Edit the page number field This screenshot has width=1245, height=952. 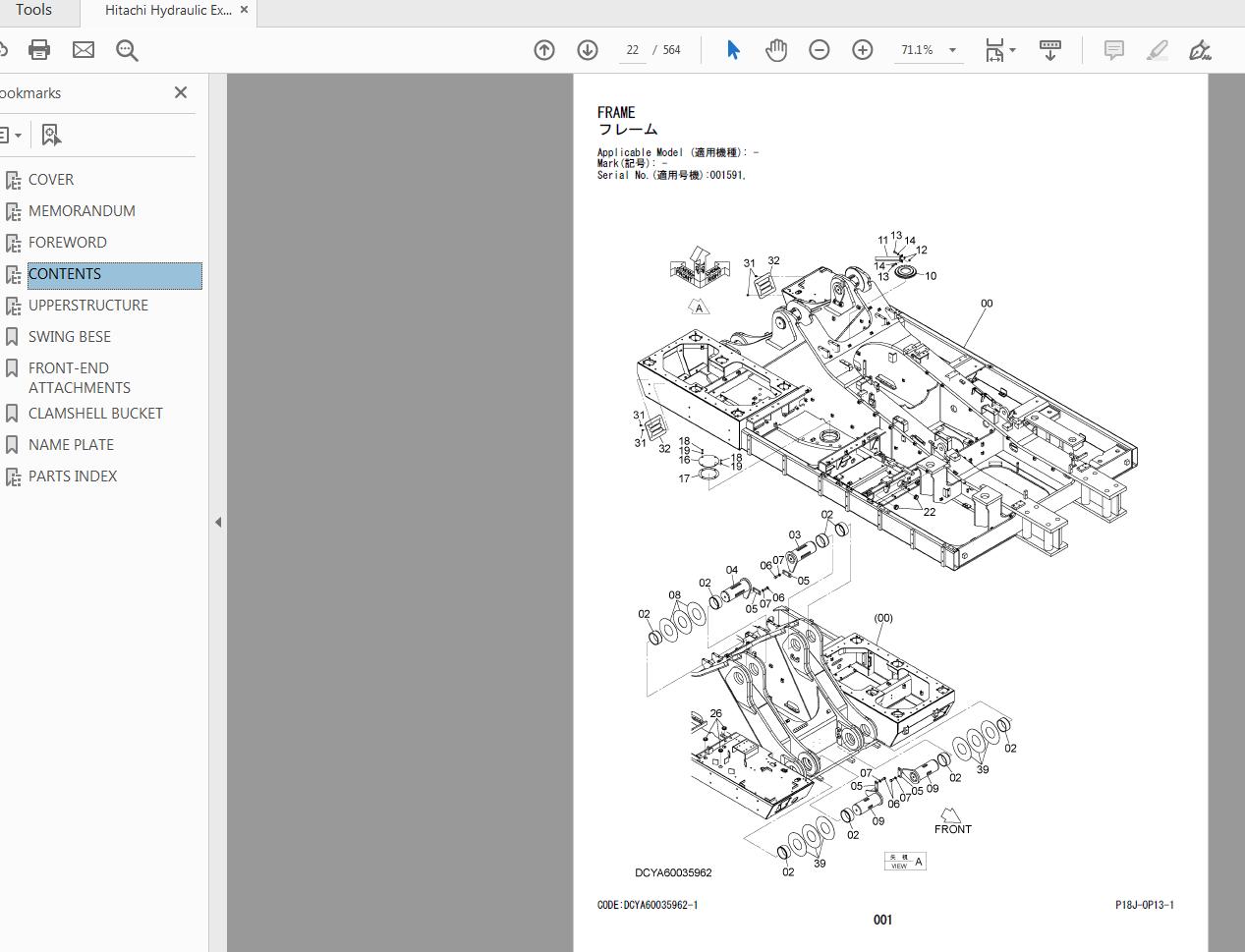click(x=632, y=49)
